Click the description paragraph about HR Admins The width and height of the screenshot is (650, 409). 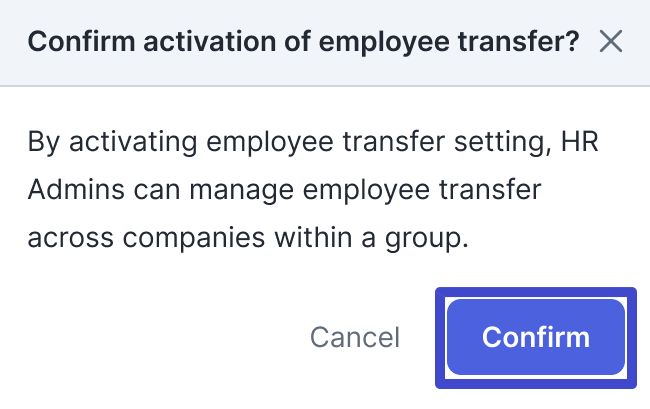[313, 189]
